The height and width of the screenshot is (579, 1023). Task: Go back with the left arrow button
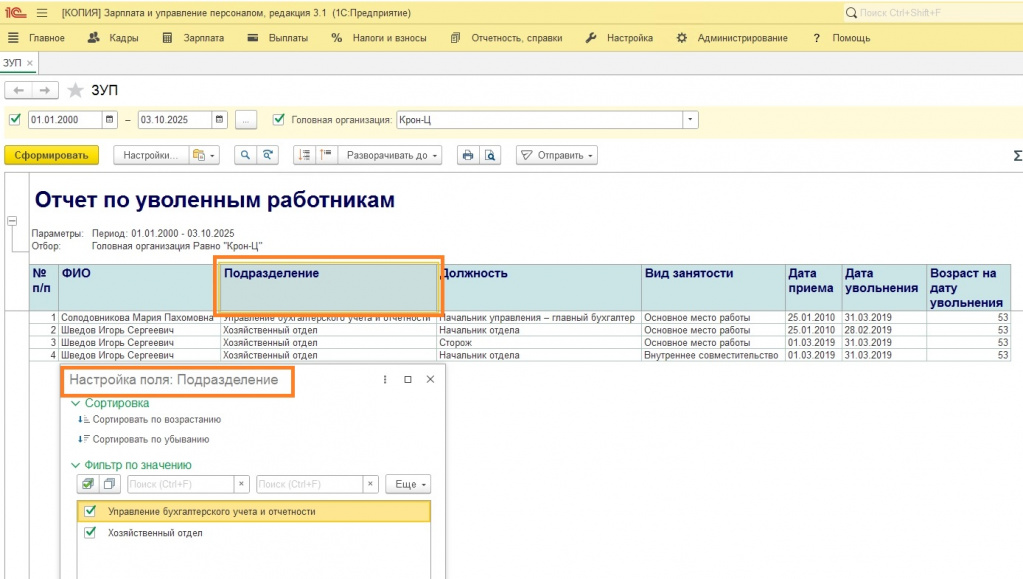(18, 90)
